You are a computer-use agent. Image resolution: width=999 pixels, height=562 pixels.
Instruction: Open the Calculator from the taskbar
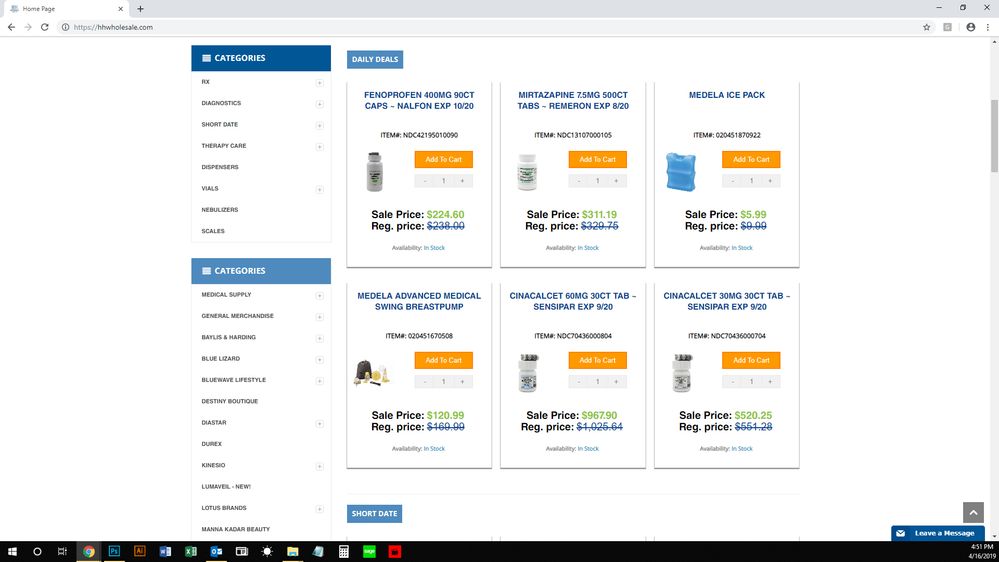pos(343,551)
